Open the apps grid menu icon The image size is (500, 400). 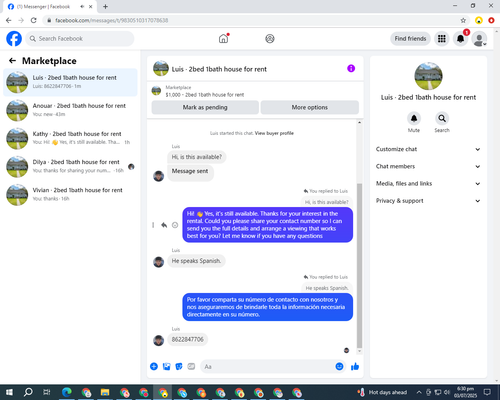point(442,39)
